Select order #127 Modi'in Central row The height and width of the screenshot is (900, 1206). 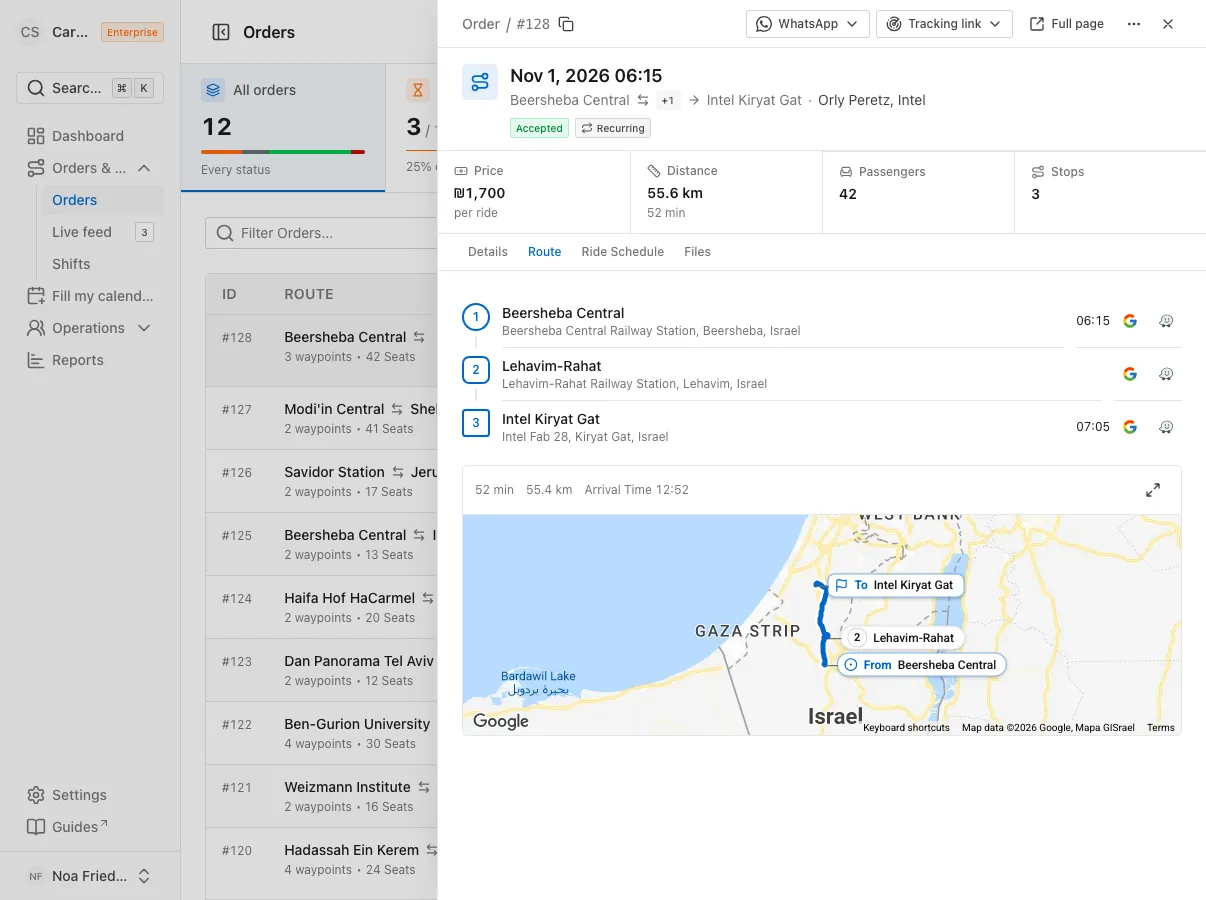321,418
